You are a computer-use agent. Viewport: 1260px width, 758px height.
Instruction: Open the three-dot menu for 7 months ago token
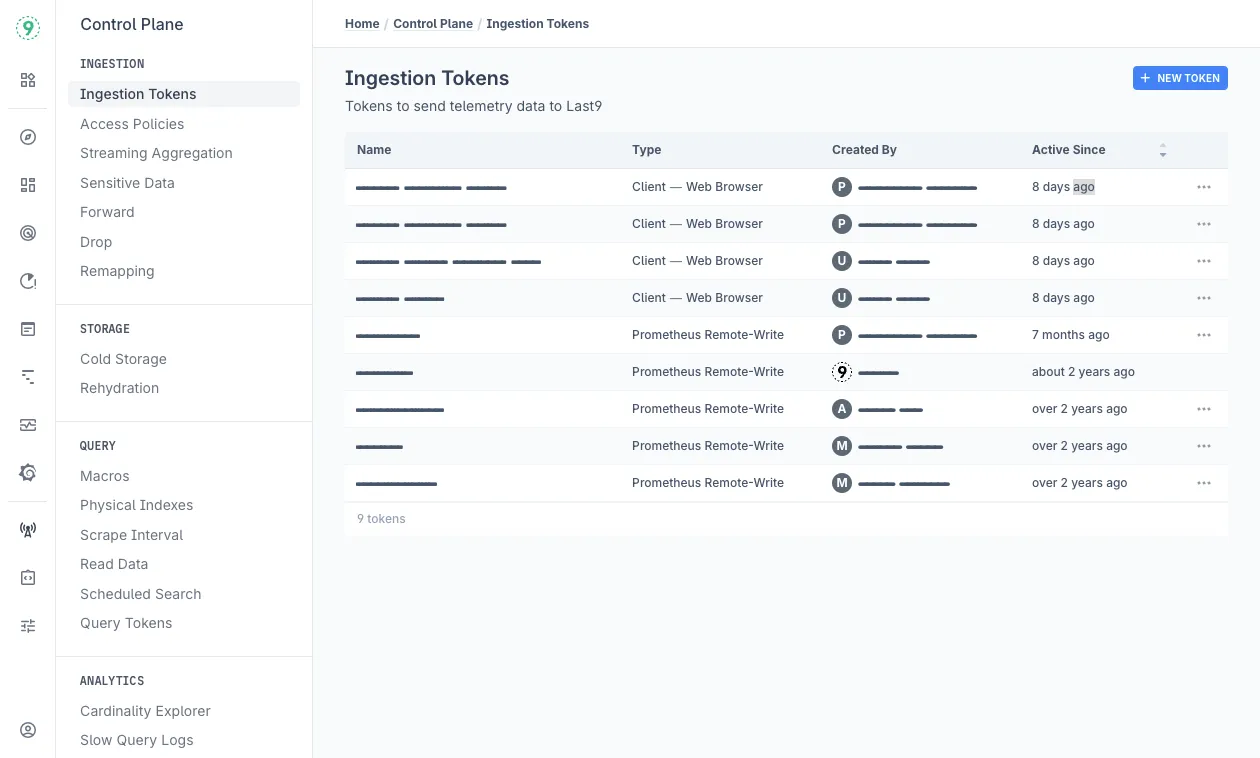point(1204,335)
